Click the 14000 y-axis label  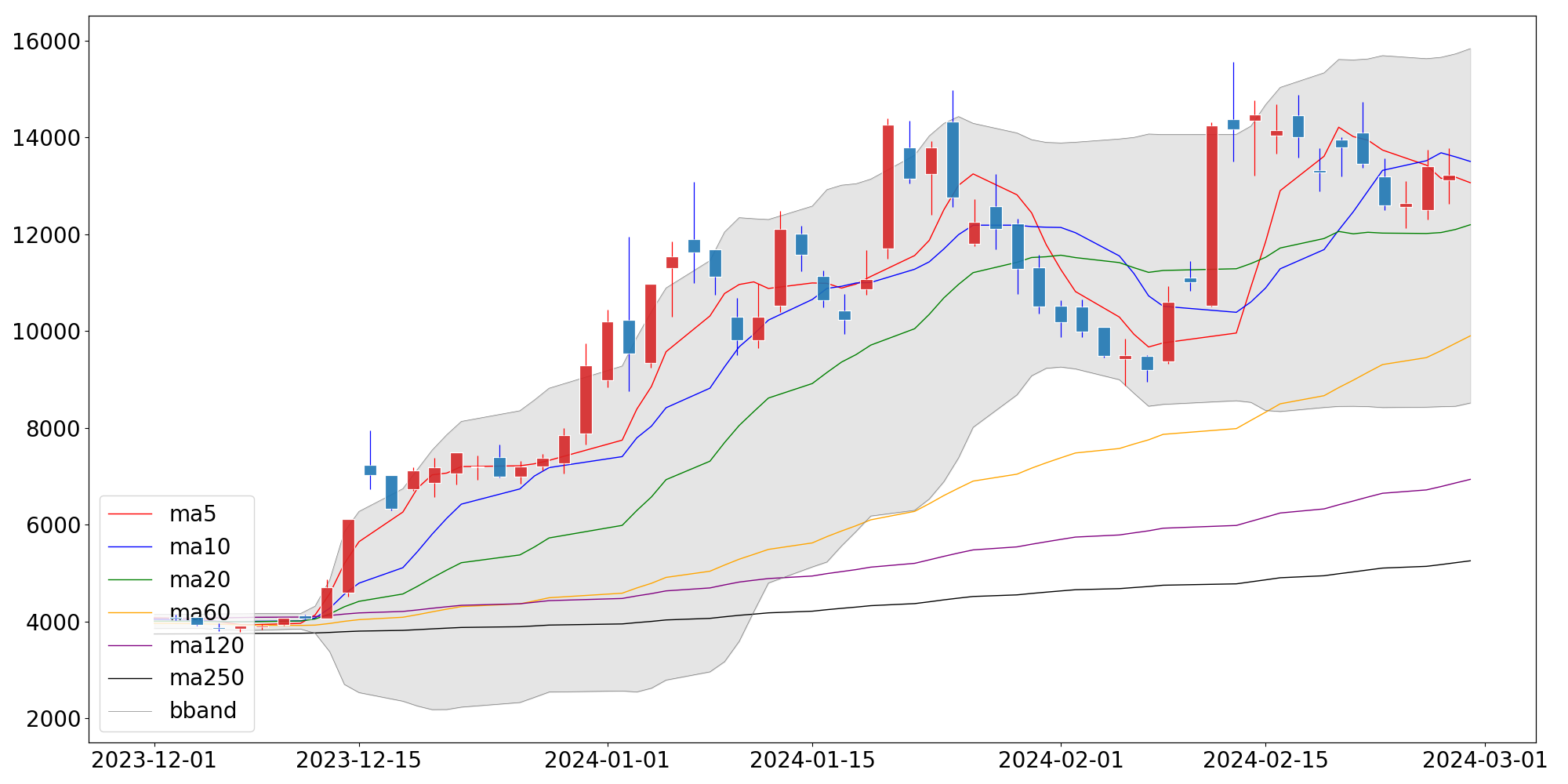tap(46, 139)
